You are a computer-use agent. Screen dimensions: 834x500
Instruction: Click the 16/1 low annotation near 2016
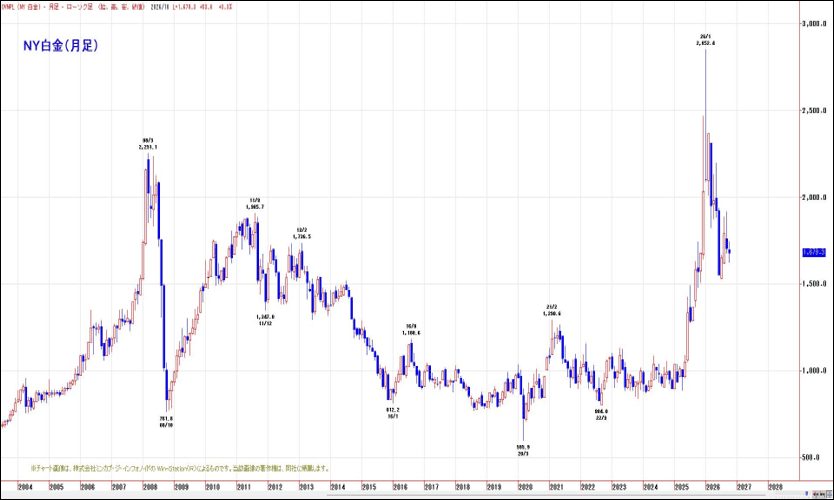click(393, 413)
